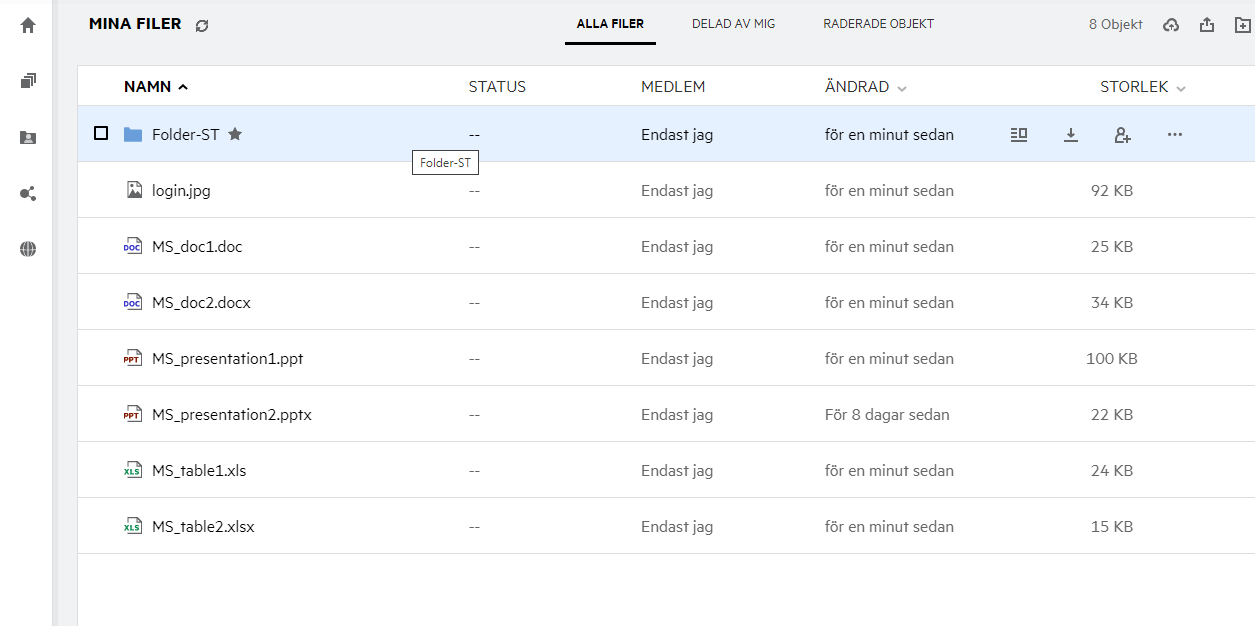Download Folder-ST using the download icon
The width and height of the screenshot is (1255, 626).
coord(1071,134)
